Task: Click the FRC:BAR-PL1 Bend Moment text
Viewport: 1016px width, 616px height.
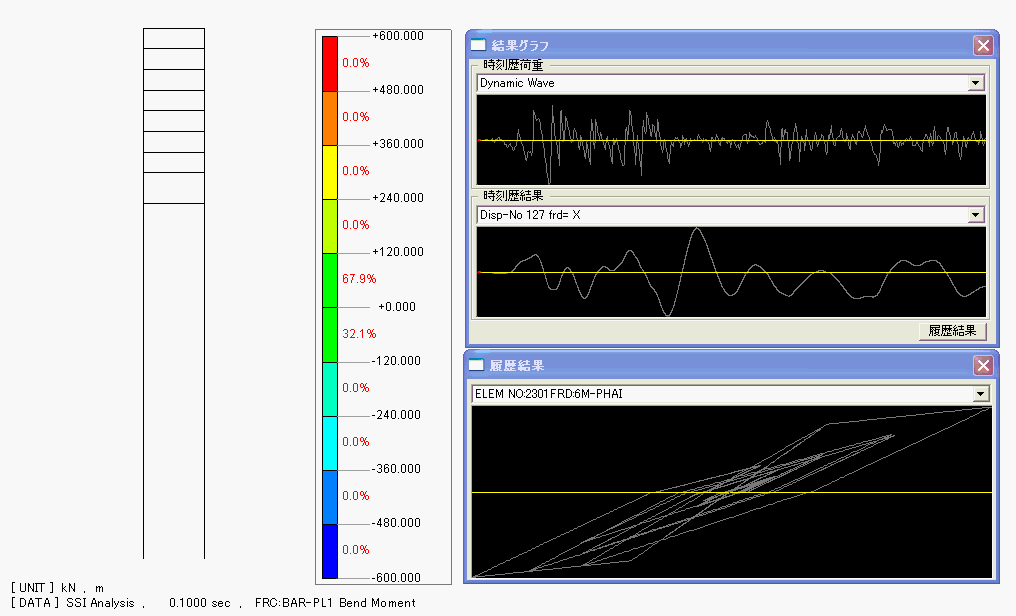Action: [335, 603]
